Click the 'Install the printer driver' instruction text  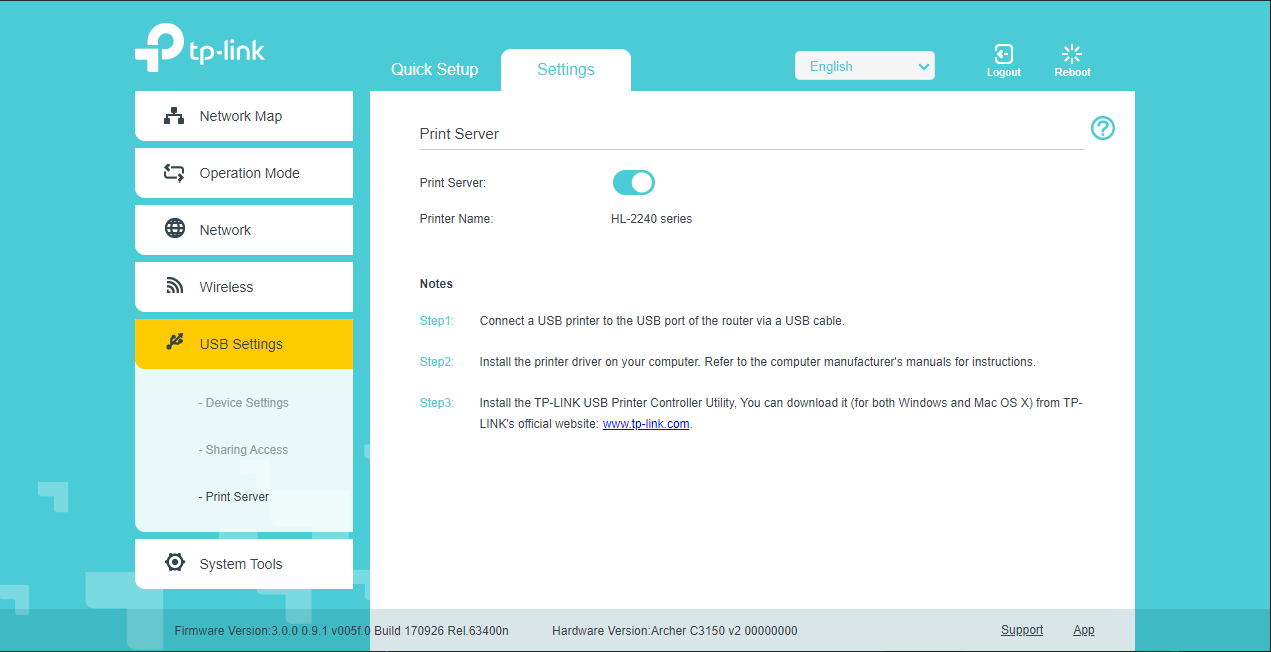(758, 362)
